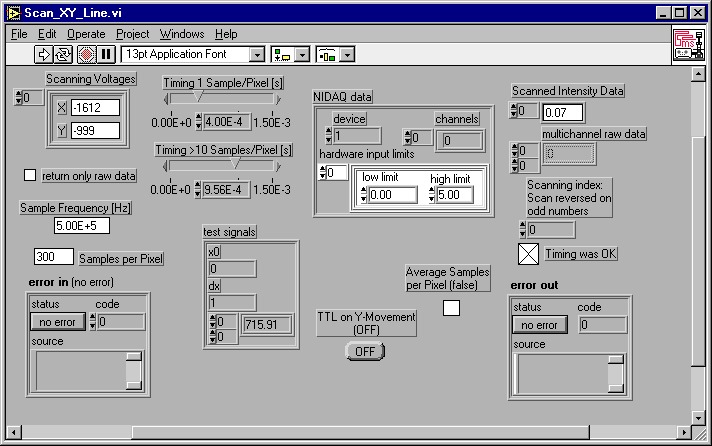The width and height of the screenshot is (712, 446).
Task: Open the Project menu
Action: point(133,33)
